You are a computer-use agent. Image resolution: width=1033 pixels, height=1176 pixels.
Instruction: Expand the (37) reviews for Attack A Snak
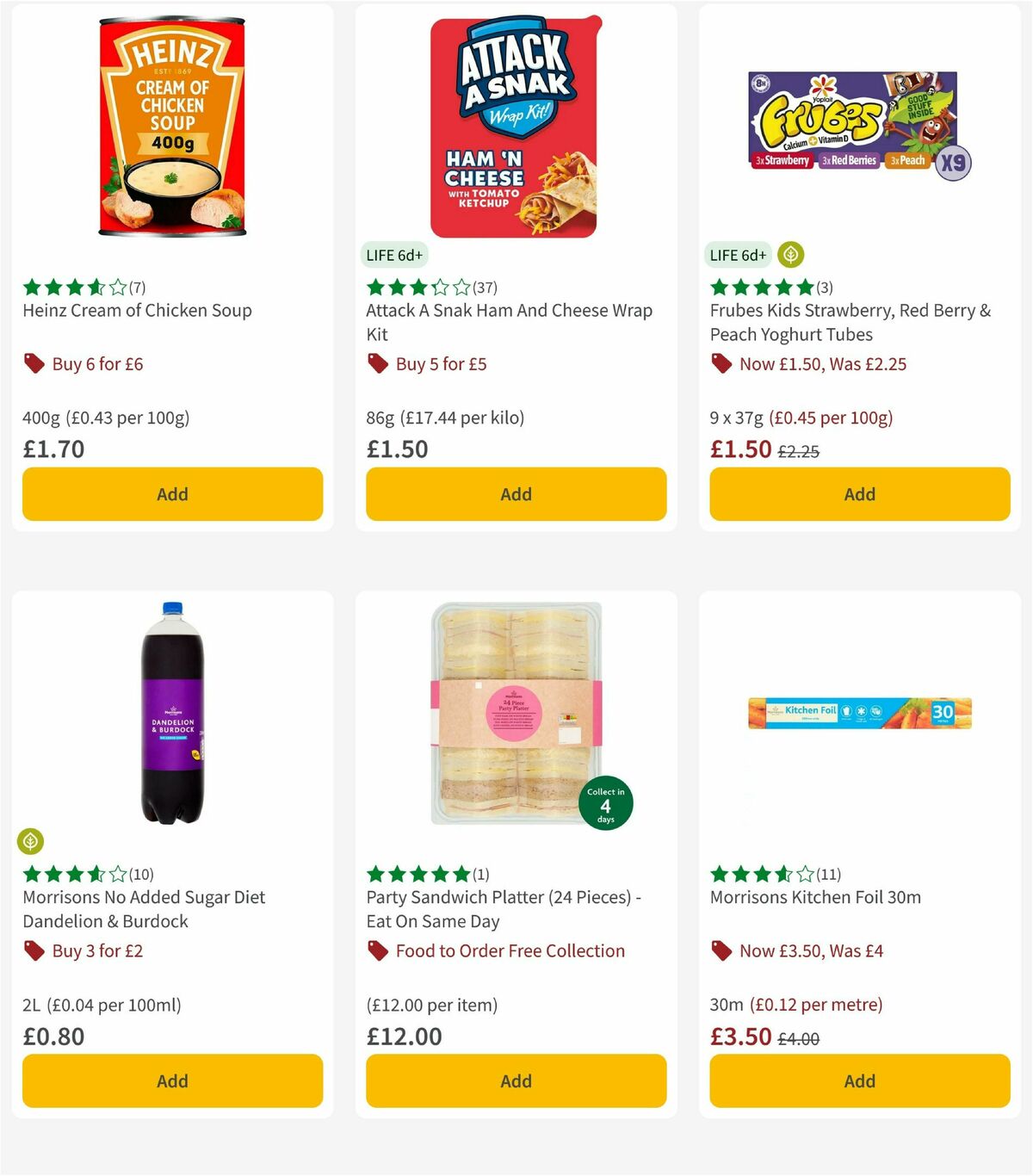pos(482,288)
